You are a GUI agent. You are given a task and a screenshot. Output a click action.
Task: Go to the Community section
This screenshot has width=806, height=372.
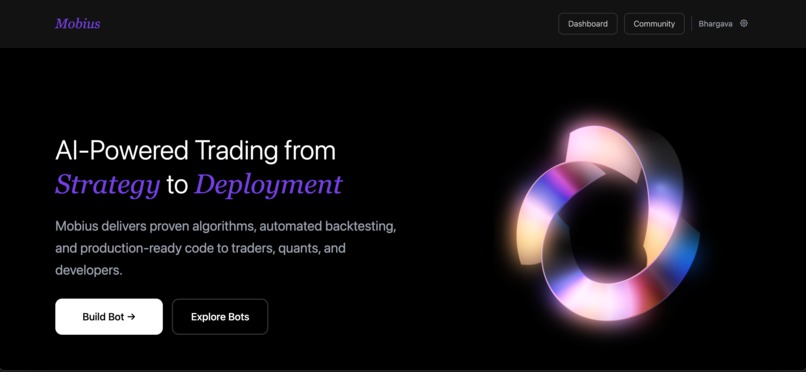click(654, 24)
